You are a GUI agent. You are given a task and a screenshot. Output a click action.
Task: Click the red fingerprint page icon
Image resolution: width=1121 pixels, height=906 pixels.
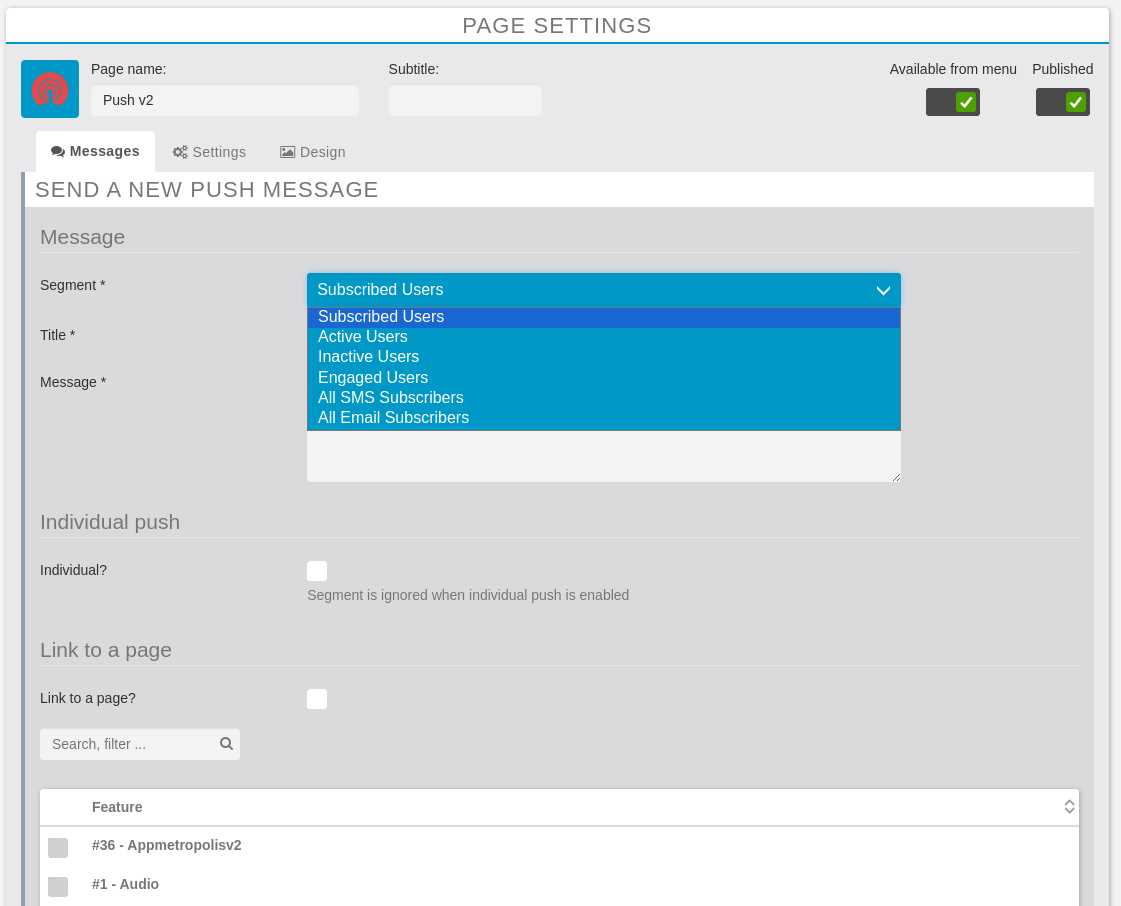click(50, 89)
